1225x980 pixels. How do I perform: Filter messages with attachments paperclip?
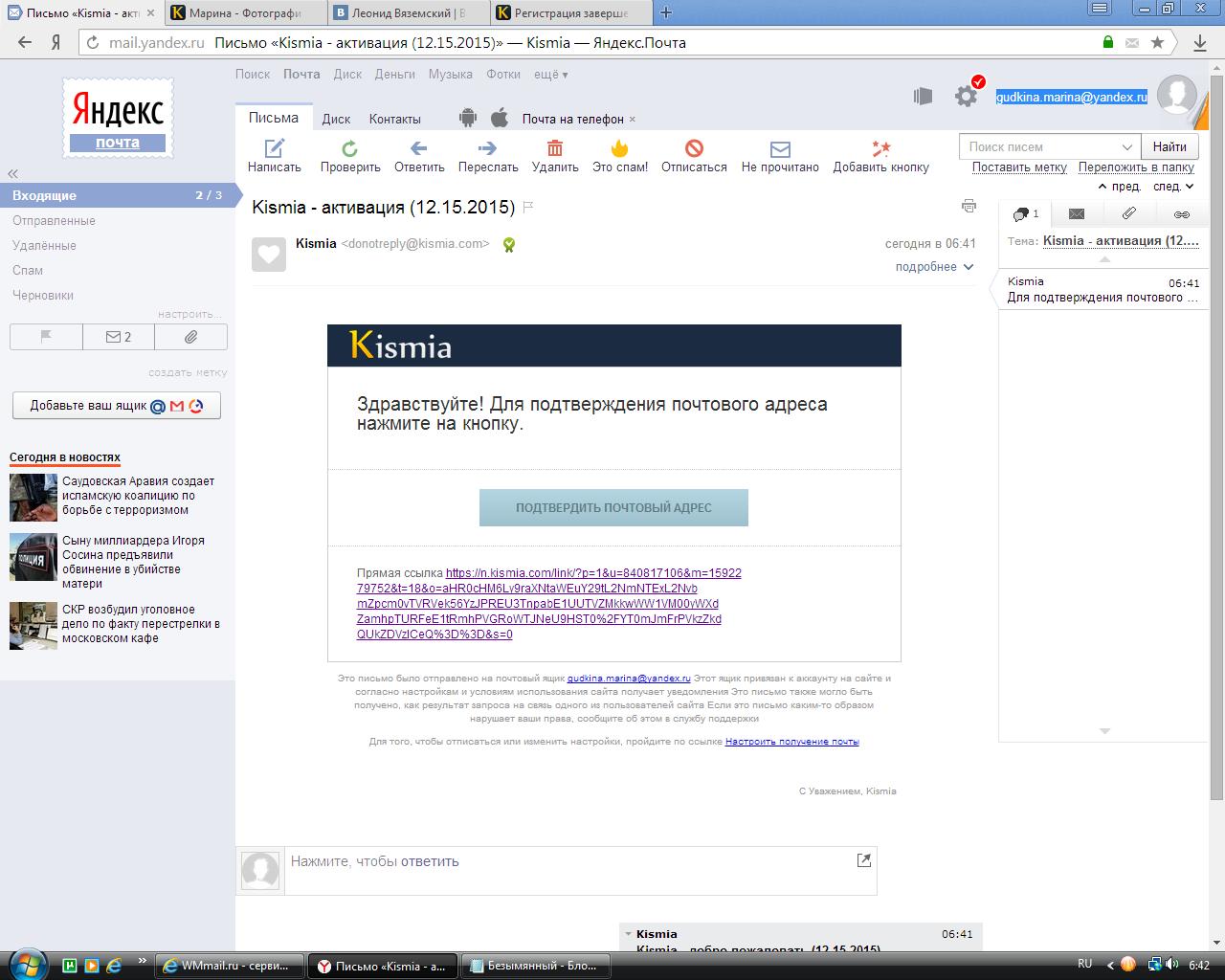pos(191,337)
